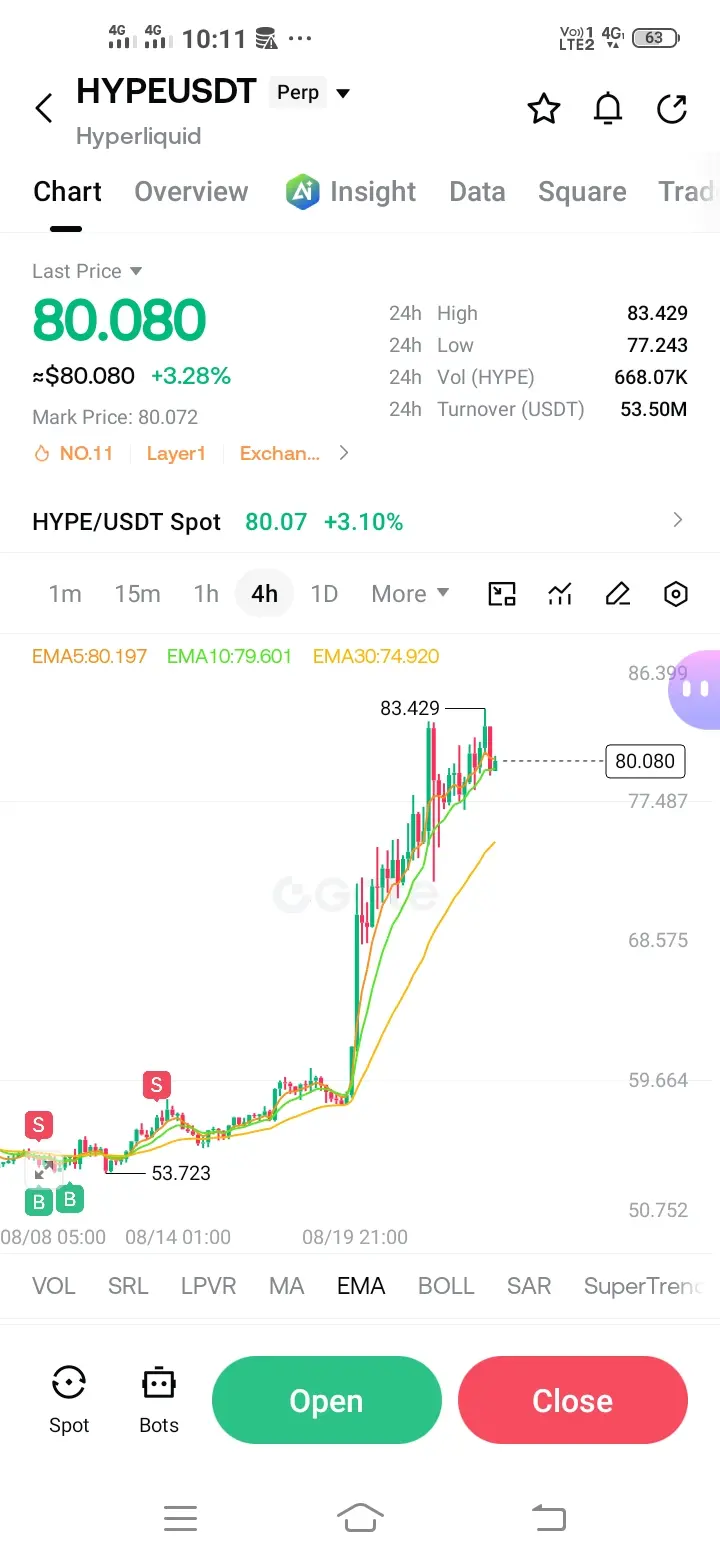Switch to the Square tab
The height and width of the screenshot is (1560, 720).
click(582, 192)
